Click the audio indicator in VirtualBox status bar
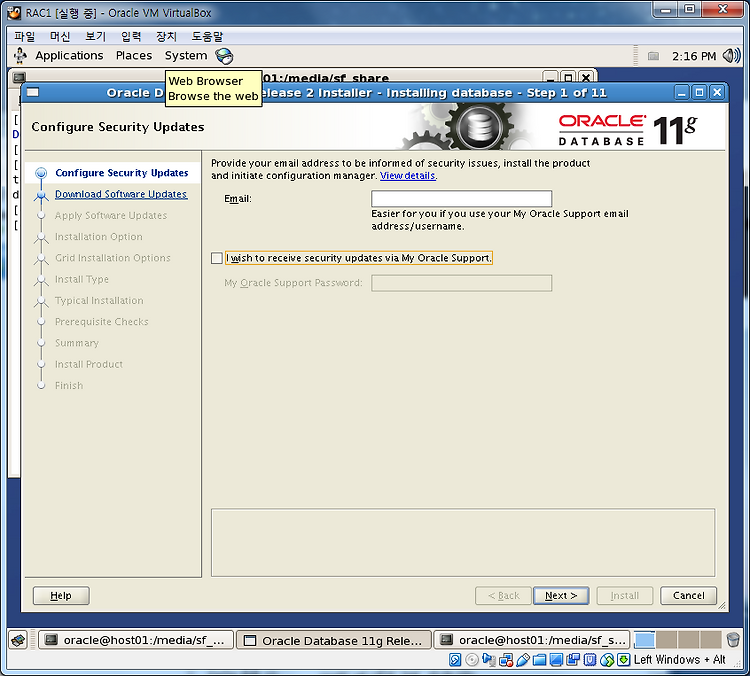The height and width of the screenshot is (676, 750). click(x=489, y=660)
